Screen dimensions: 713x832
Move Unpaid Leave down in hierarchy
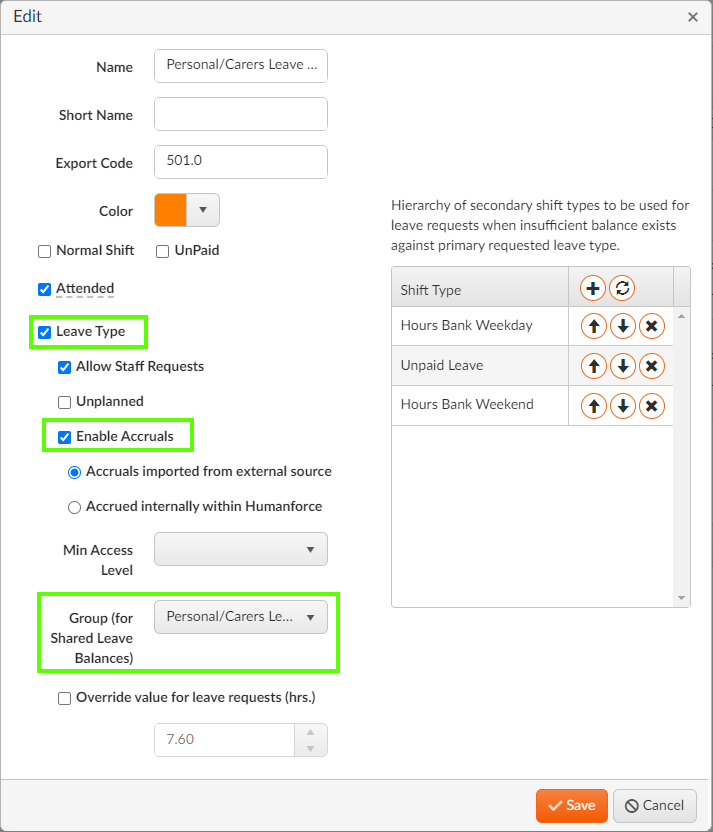click(x=623, y=366)
